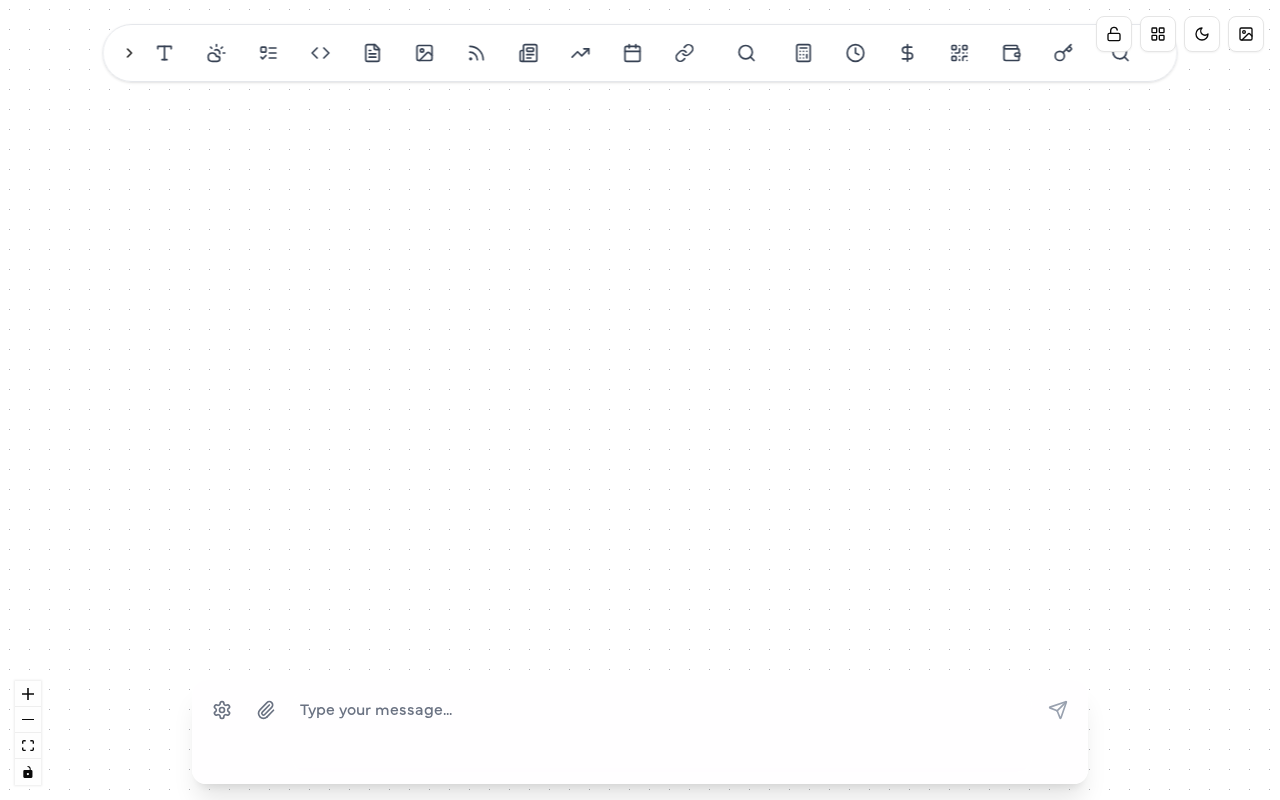The width and height of the screenshot is (1280, 800).
Task: Toggle the canvas interactivity lock
Action: (x=28, y=772)
